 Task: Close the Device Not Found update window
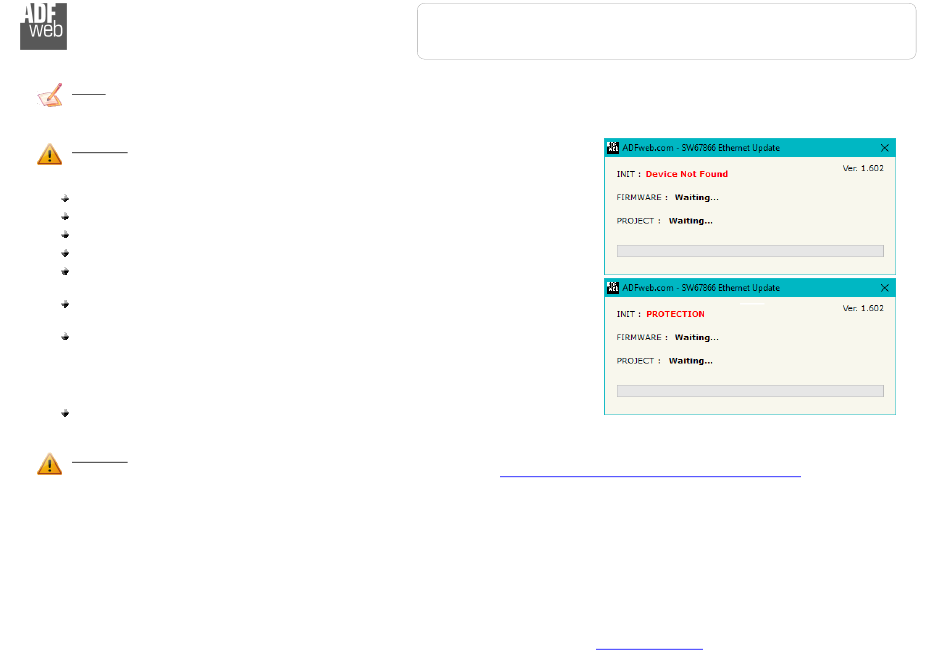point(885,148)
